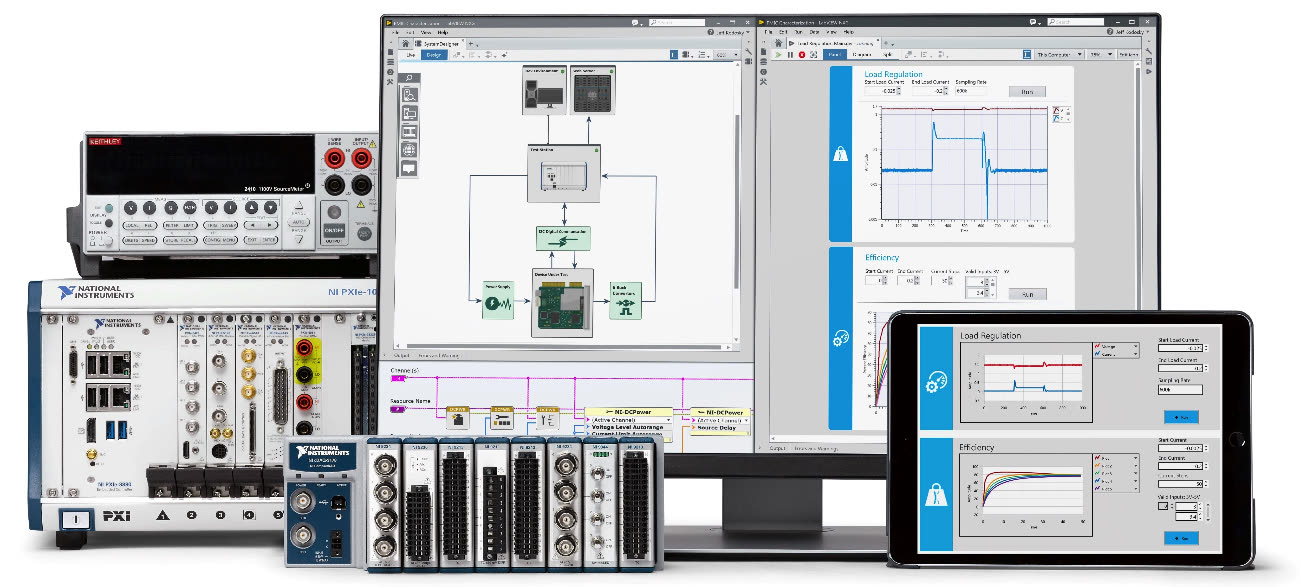The width and height of the screenshot is (1300, 587).
Task: Tap the gauge-gear icon beside tablet Load Regulation
Action: (x=937, y=380)
